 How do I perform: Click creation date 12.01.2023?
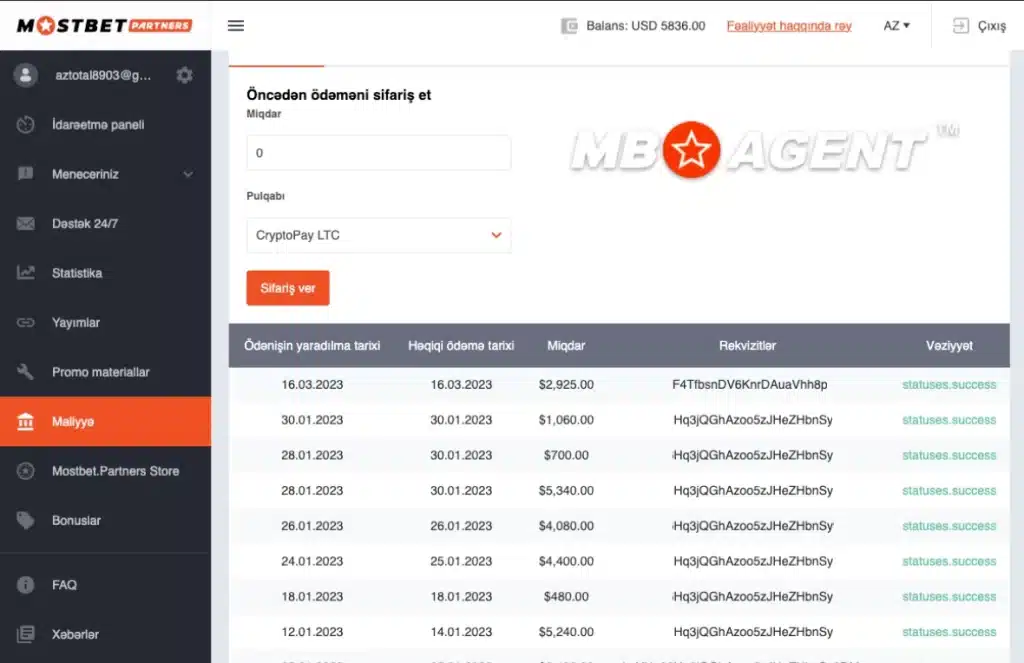[x=312, y=632]
